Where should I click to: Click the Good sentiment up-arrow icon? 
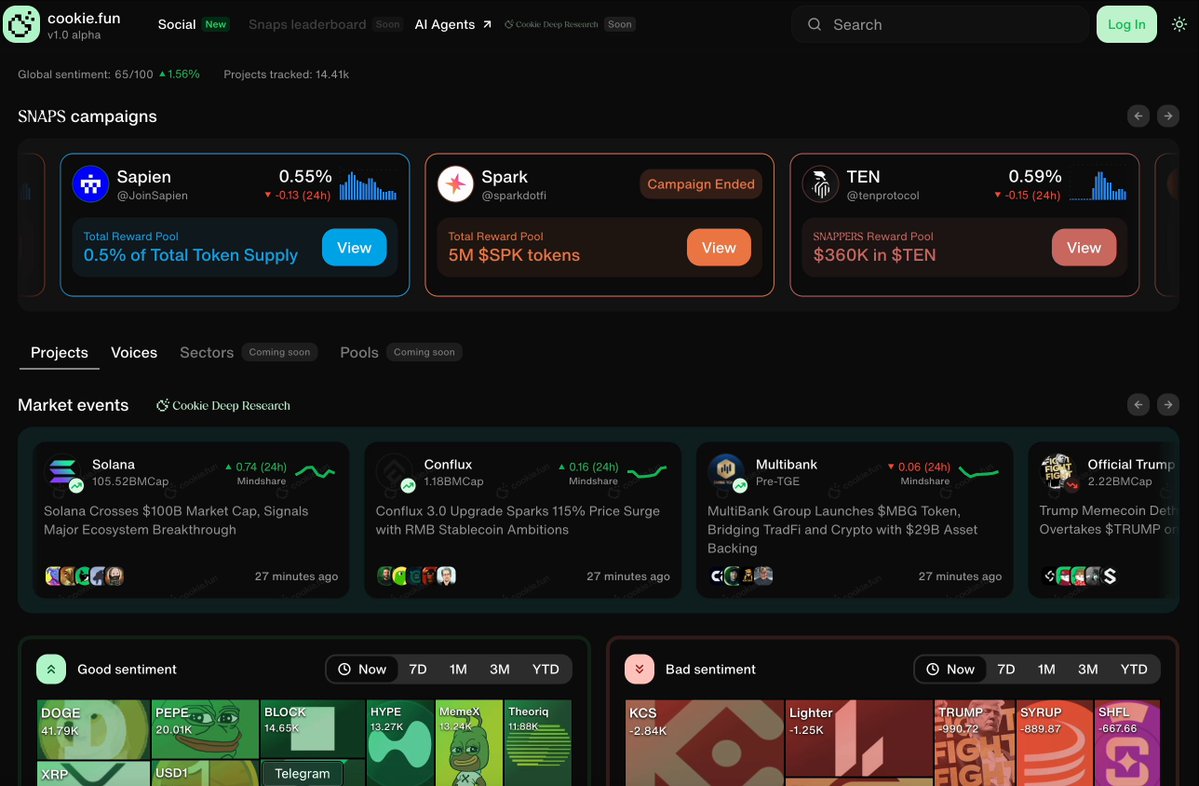point(51,669)
